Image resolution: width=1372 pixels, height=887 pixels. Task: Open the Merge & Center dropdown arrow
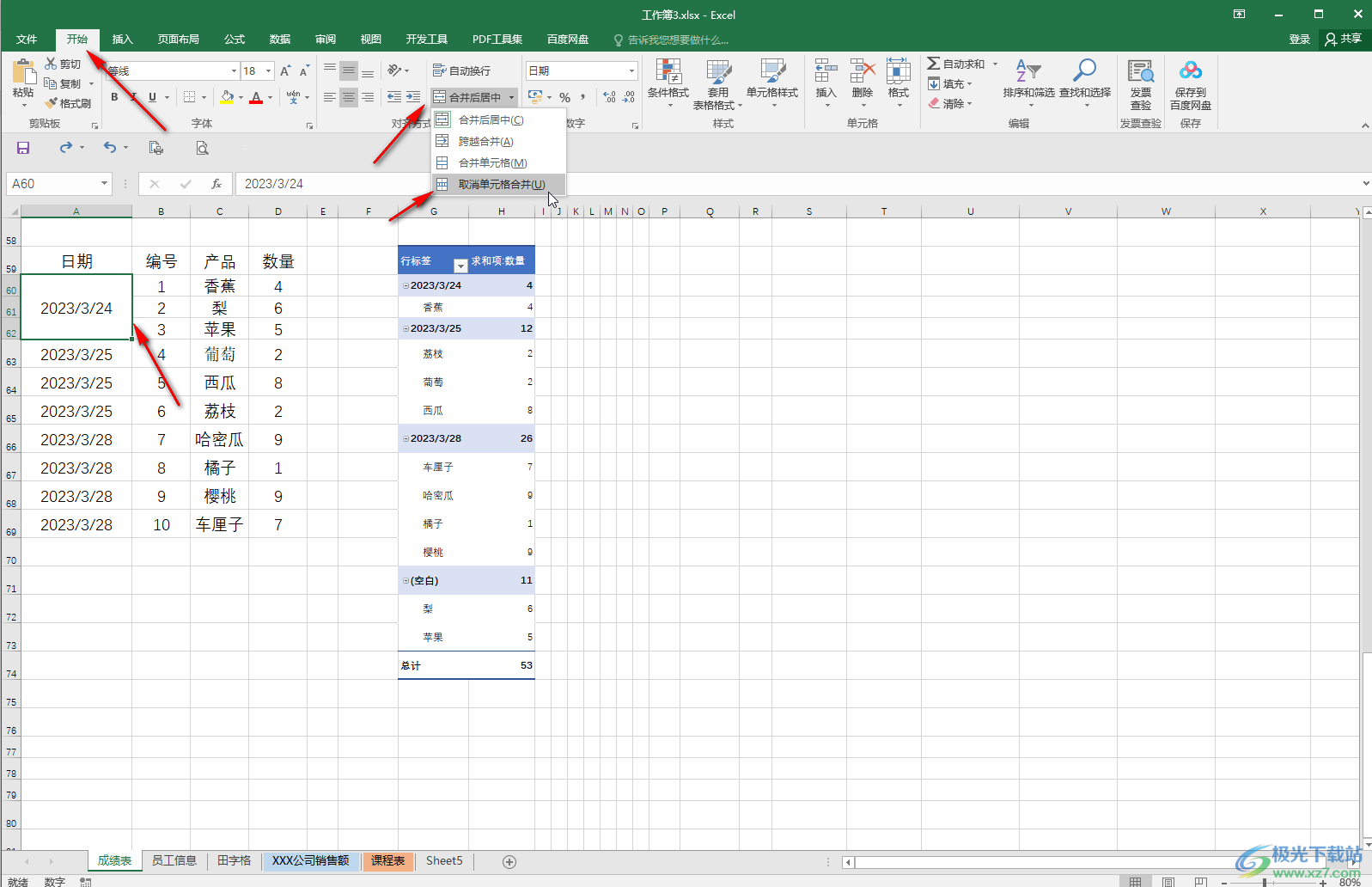(x=511, y=97)
